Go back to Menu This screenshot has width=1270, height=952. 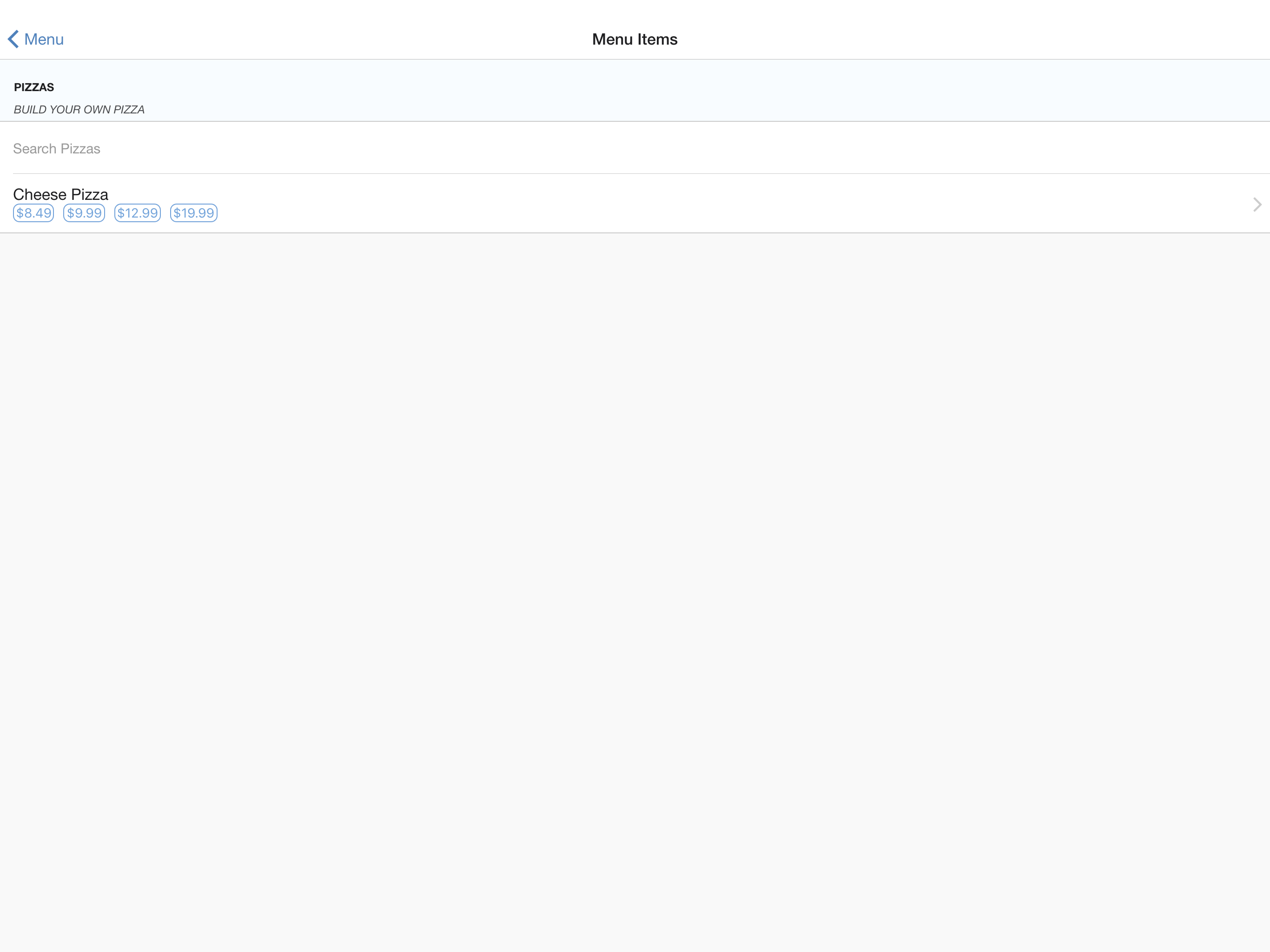pyautogui.click(x=36, y=39)
